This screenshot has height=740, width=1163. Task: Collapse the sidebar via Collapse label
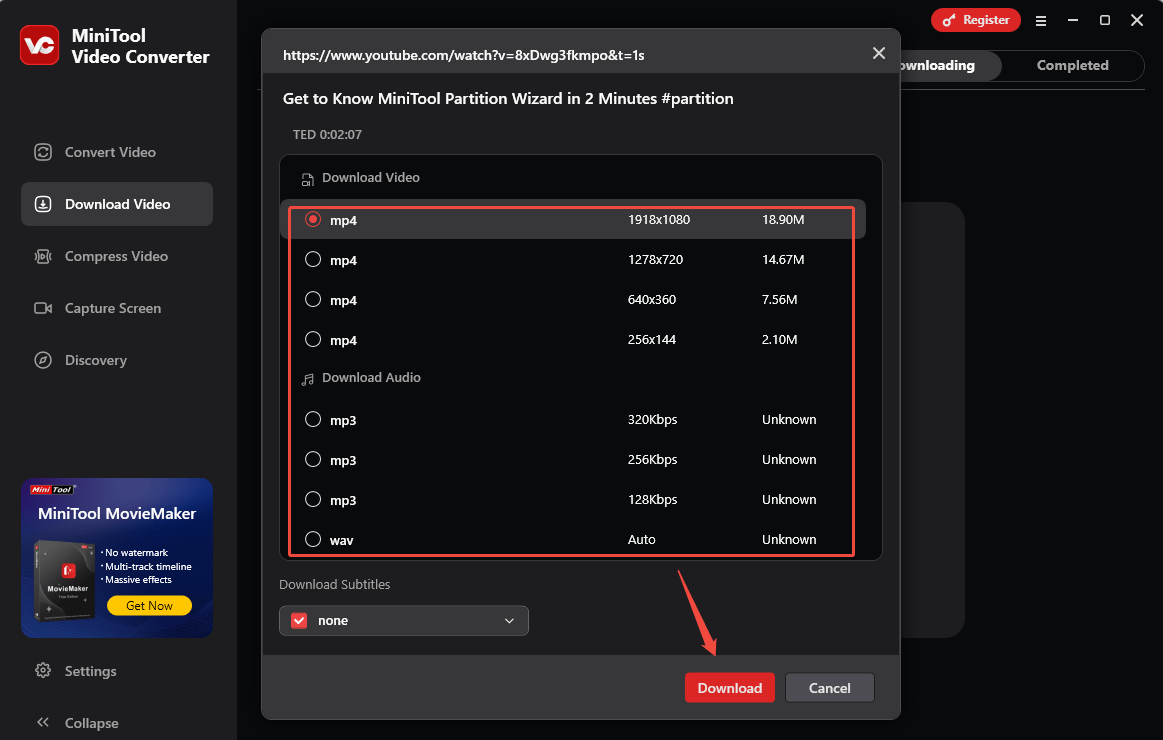91,723
